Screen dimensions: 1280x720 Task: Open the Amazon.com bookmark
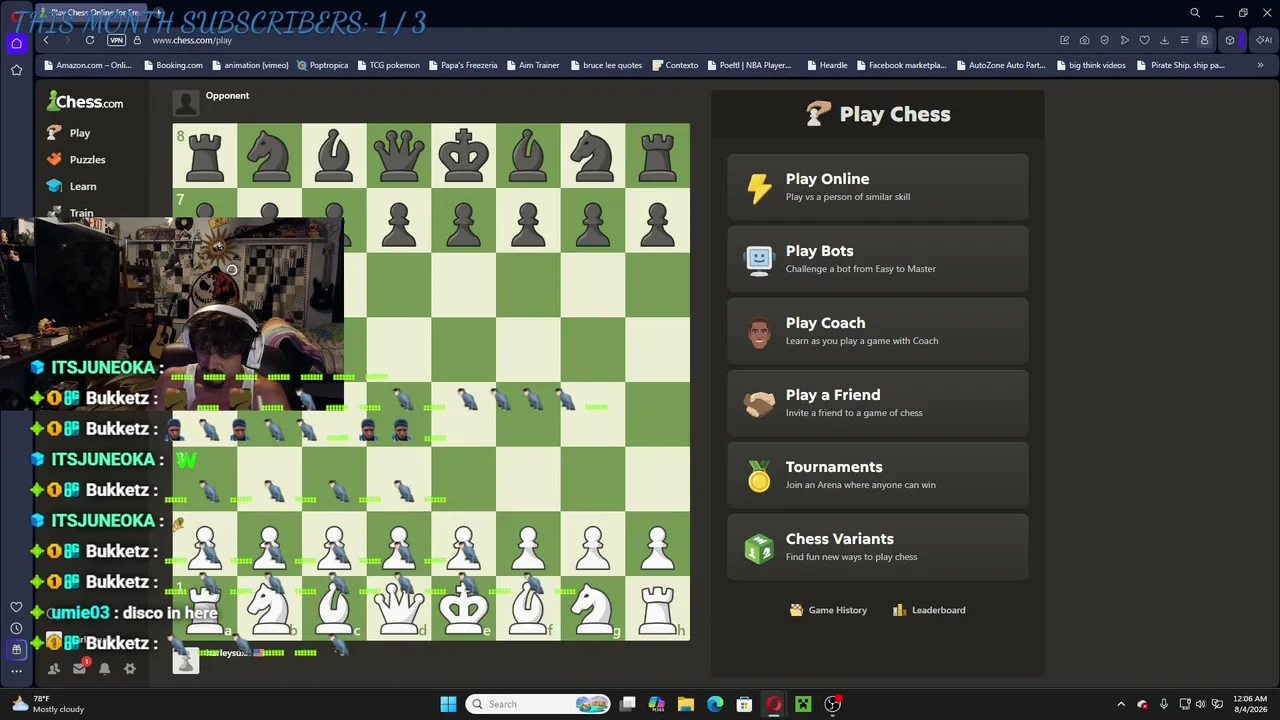click(87, 65)
